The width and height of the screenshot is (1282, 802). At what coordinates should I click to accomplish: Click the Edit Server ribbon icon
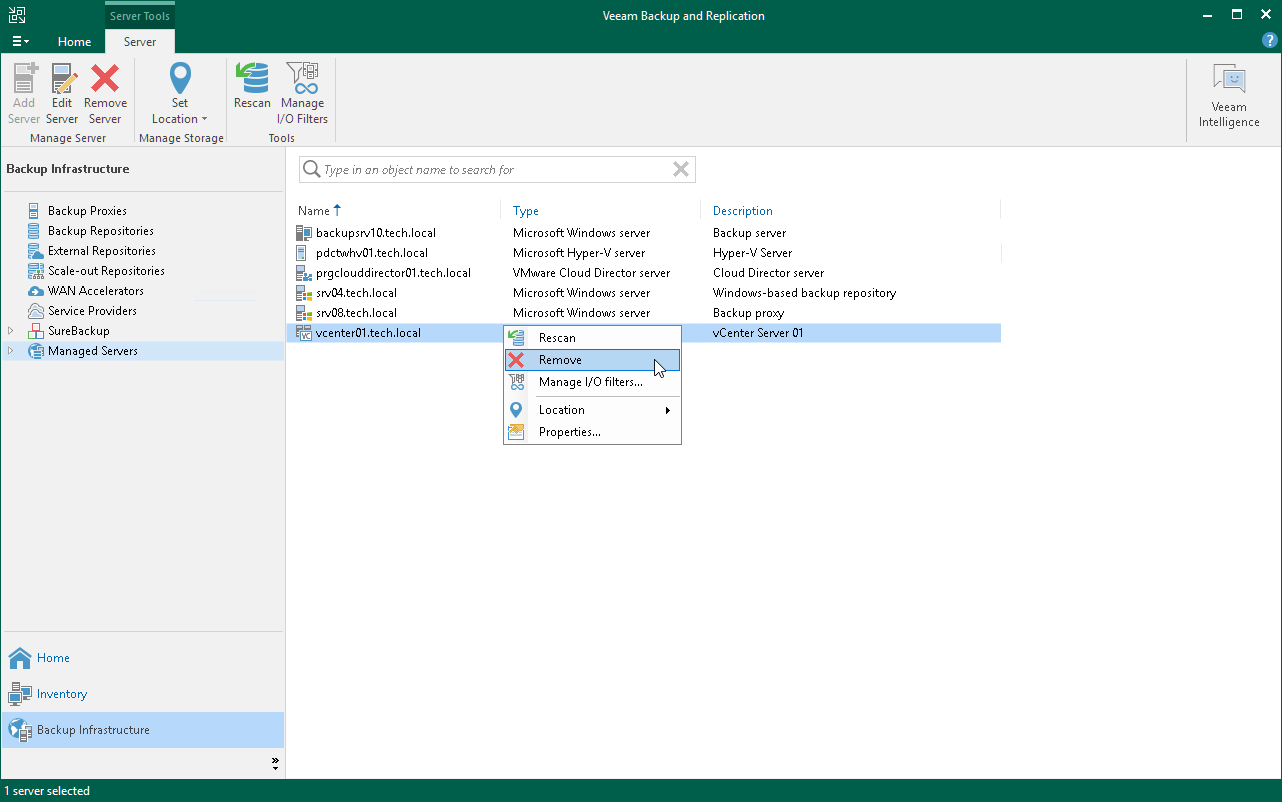pyautogui.click(x=62, y=94)
